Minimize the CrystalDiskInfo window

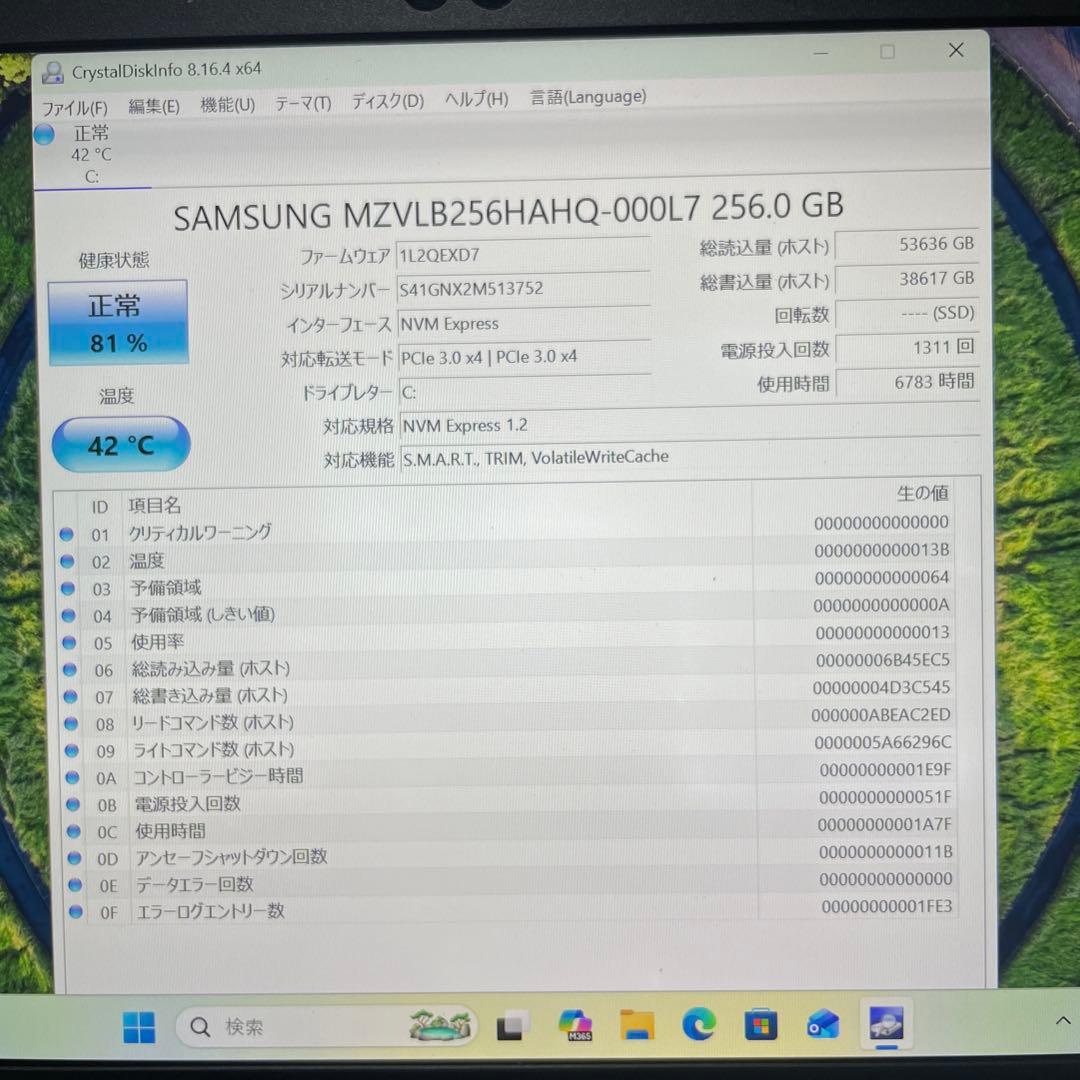(x=820, y=53)
